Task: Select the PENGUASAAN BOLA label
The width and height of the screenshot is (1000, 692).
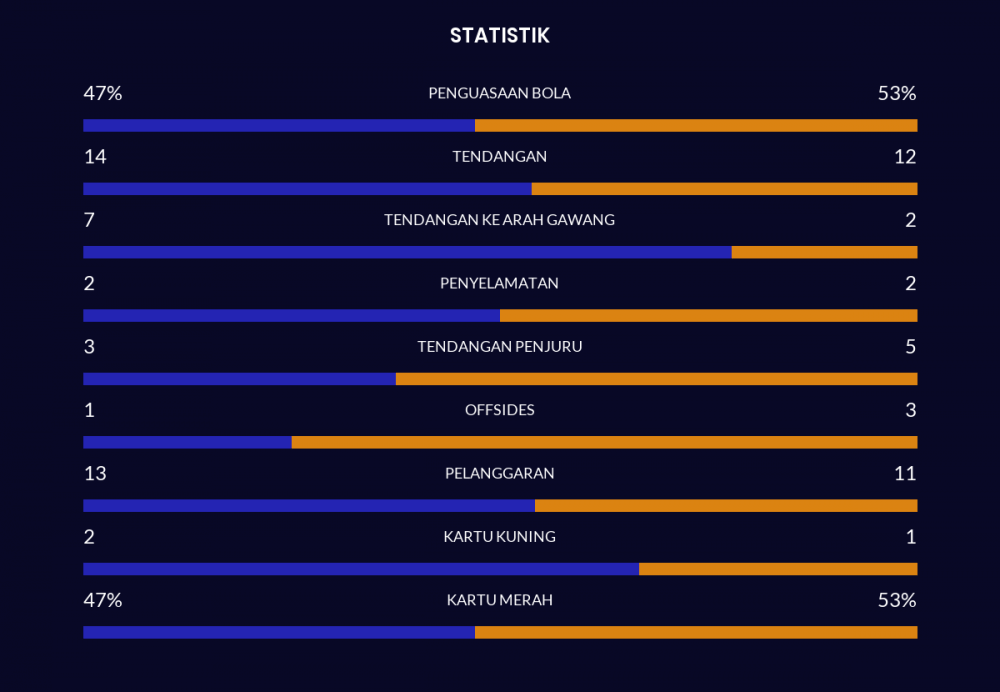Action: [x=499, y=93]
